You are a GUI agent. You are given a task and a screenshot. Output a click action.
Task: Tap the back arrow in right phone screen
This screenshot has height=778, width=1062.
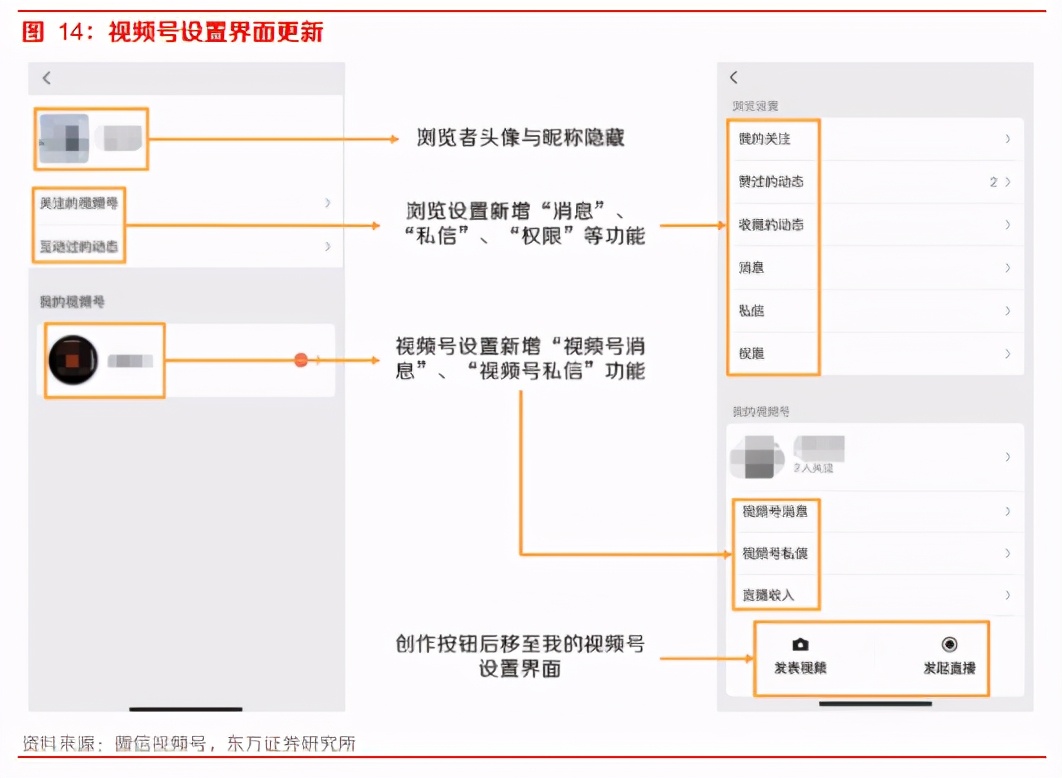click(x=734, y=77)
